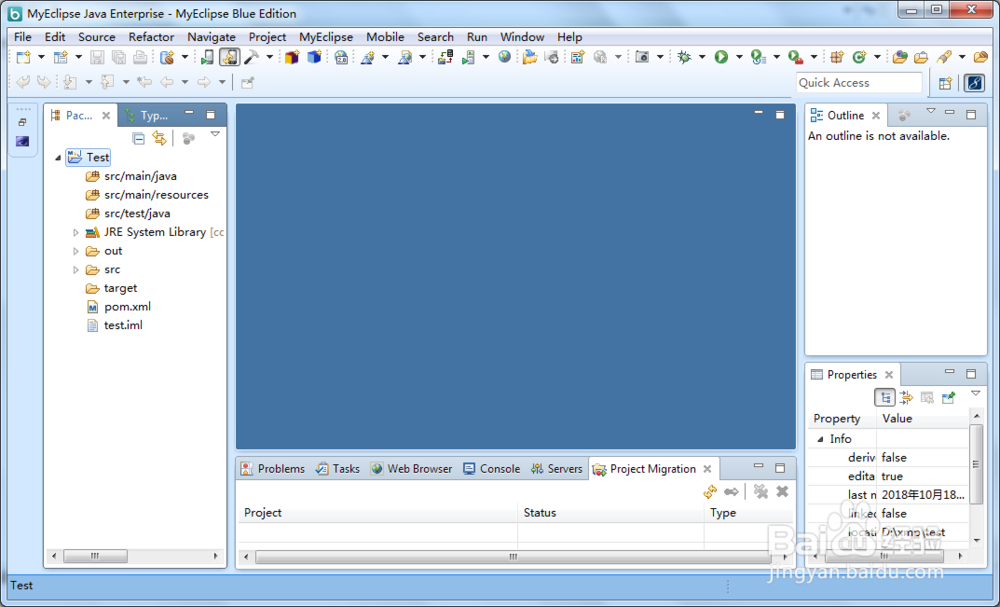Click the green Run button icon
1000x607 pixels.
point(721,57)
